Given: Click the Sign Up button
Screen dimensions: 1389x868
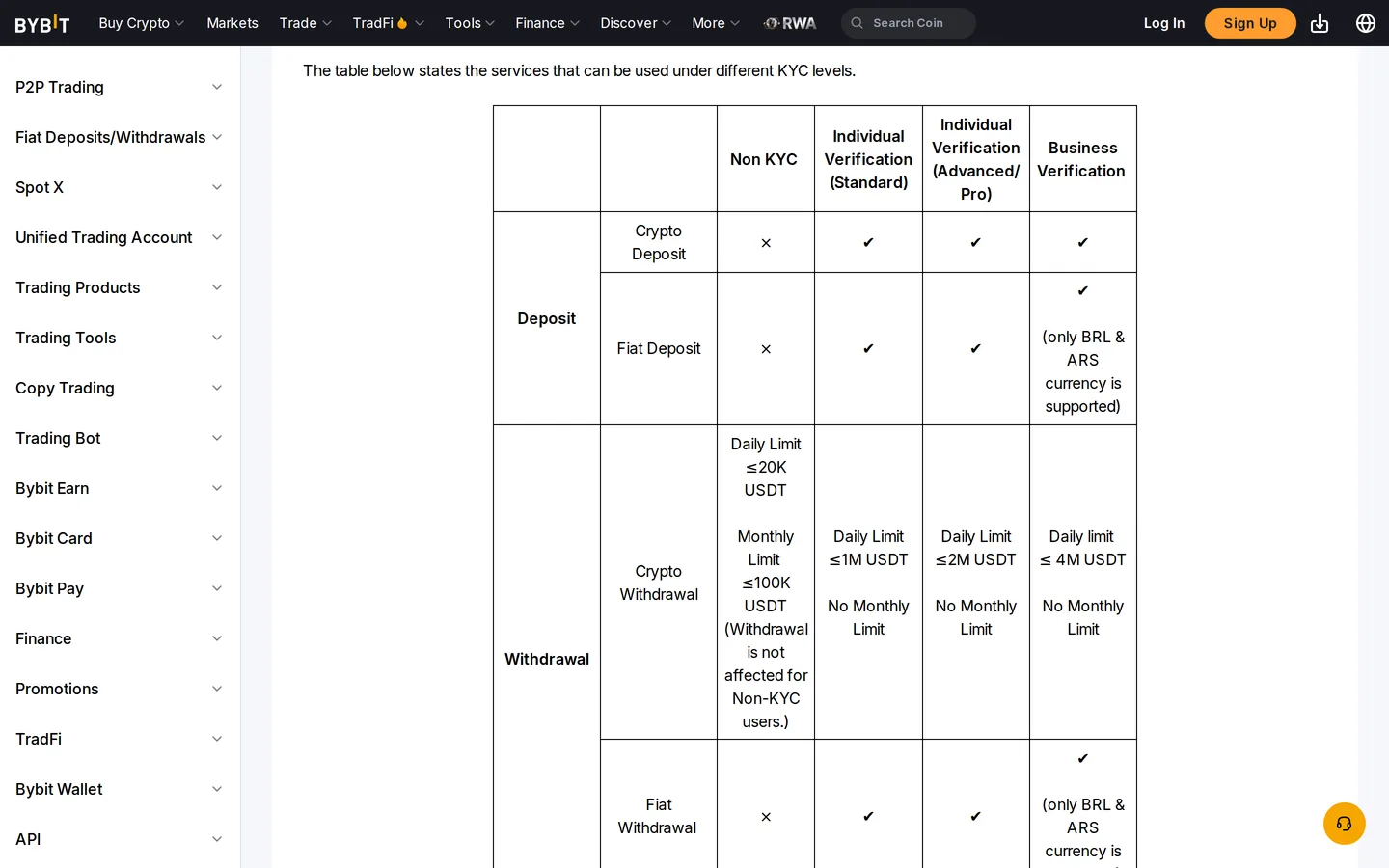Looking at the screenshot, I should [1250, 23].
